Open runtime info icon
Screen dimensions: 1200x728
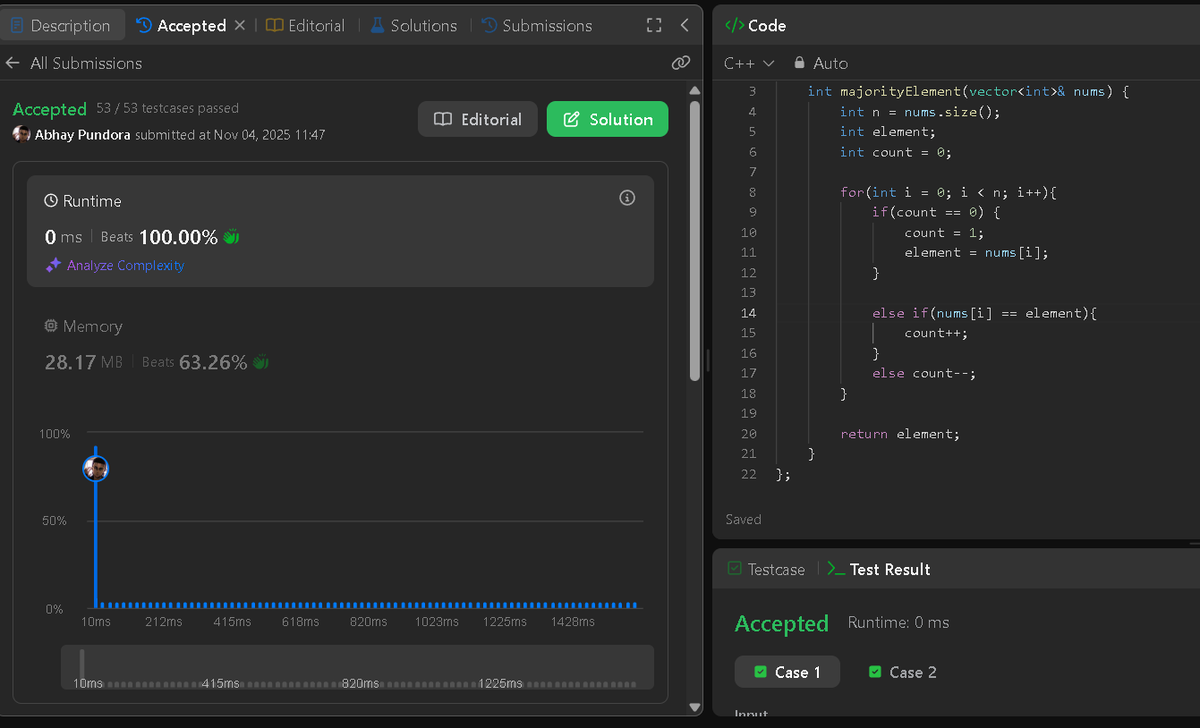coord(628,198)
